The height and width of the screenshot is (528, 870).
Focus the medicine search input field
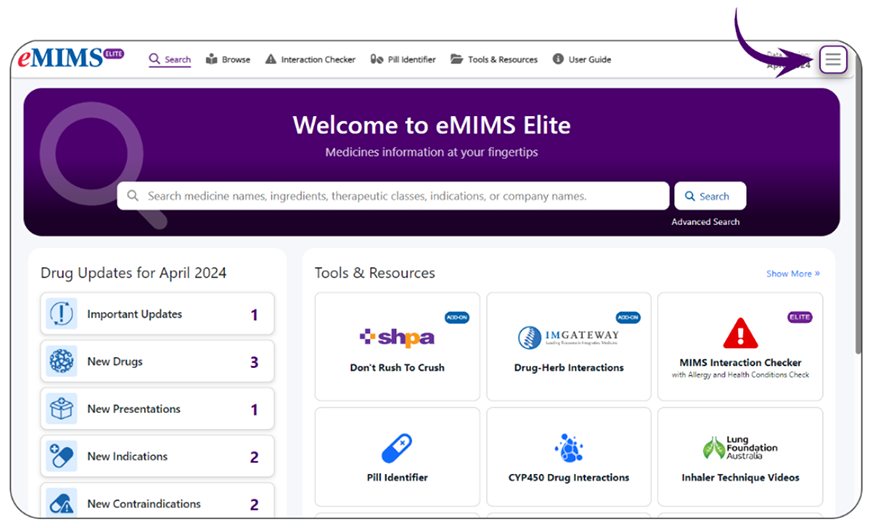(x=393, y=196)
